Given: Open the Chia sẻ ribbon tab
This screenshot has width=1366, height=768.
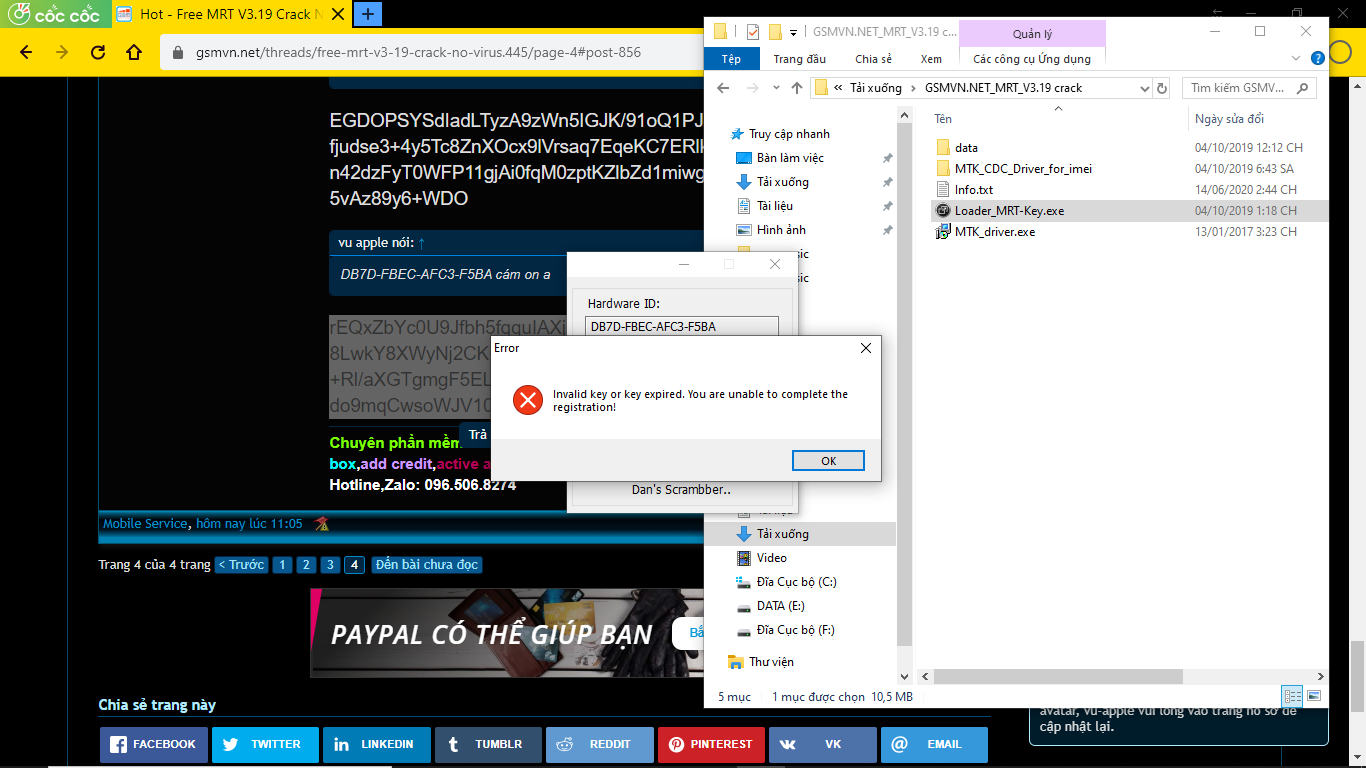Looking at the screenshot, I should [x=873, y=59].
